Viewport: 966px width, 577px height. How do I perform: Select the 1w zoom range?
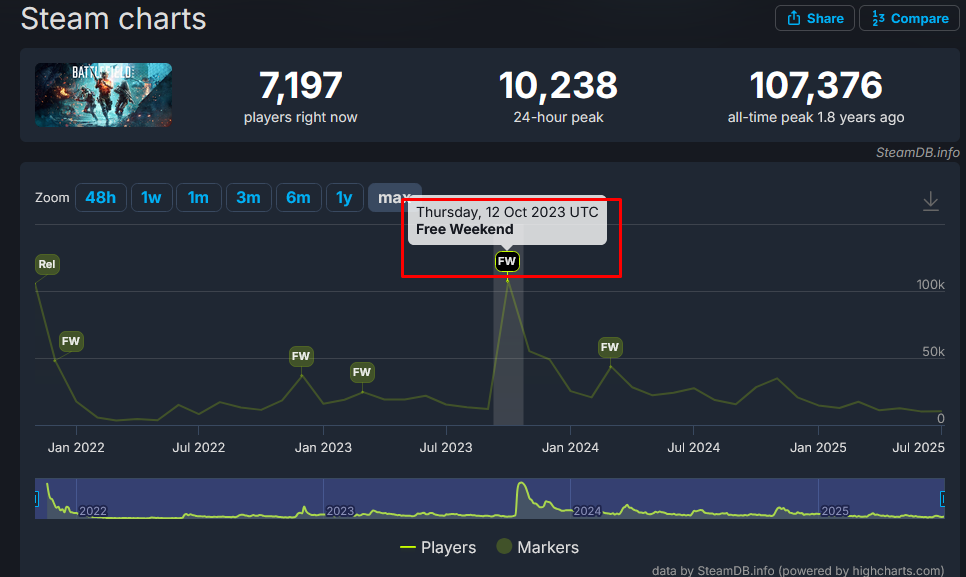coord(151,198)
